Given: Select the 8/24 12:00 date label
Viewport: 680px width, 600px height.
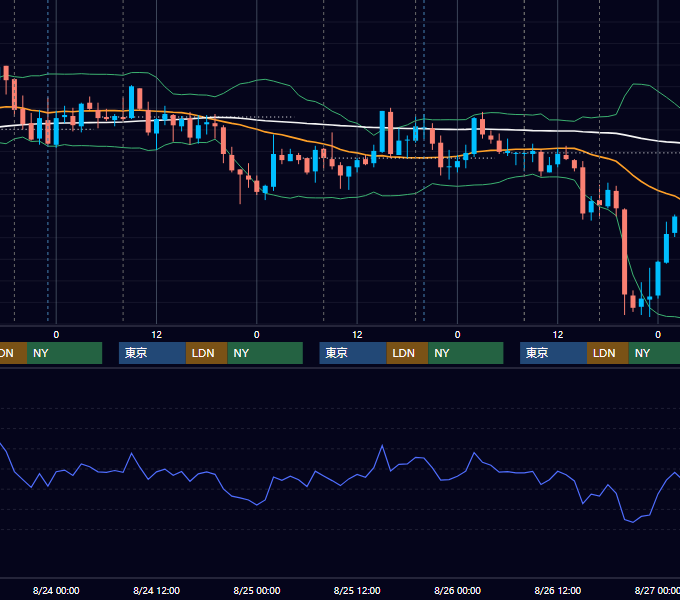Looking at the screenshot, I should (156, 590).
